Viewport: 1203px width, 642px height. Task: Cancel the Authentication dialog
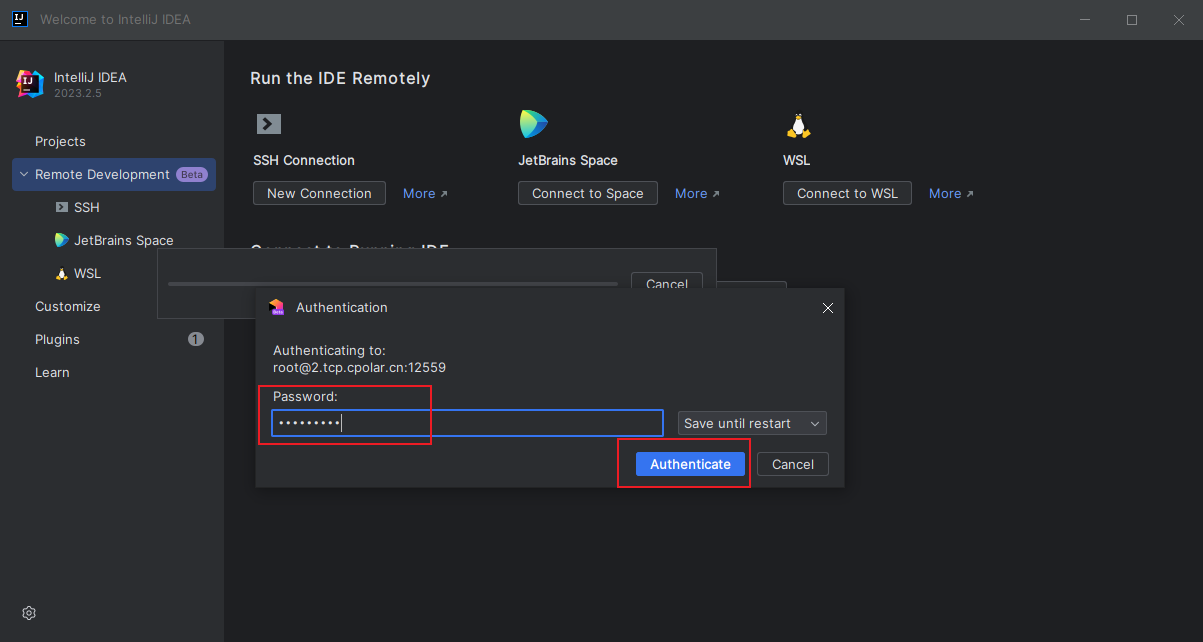pyautogui.click(x=793, y=464)
